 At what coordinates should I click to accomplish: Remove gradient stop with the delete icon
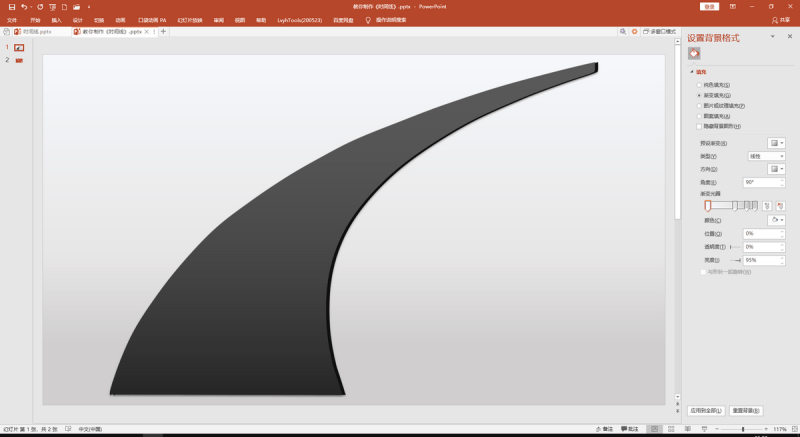[x=780, y=204]
